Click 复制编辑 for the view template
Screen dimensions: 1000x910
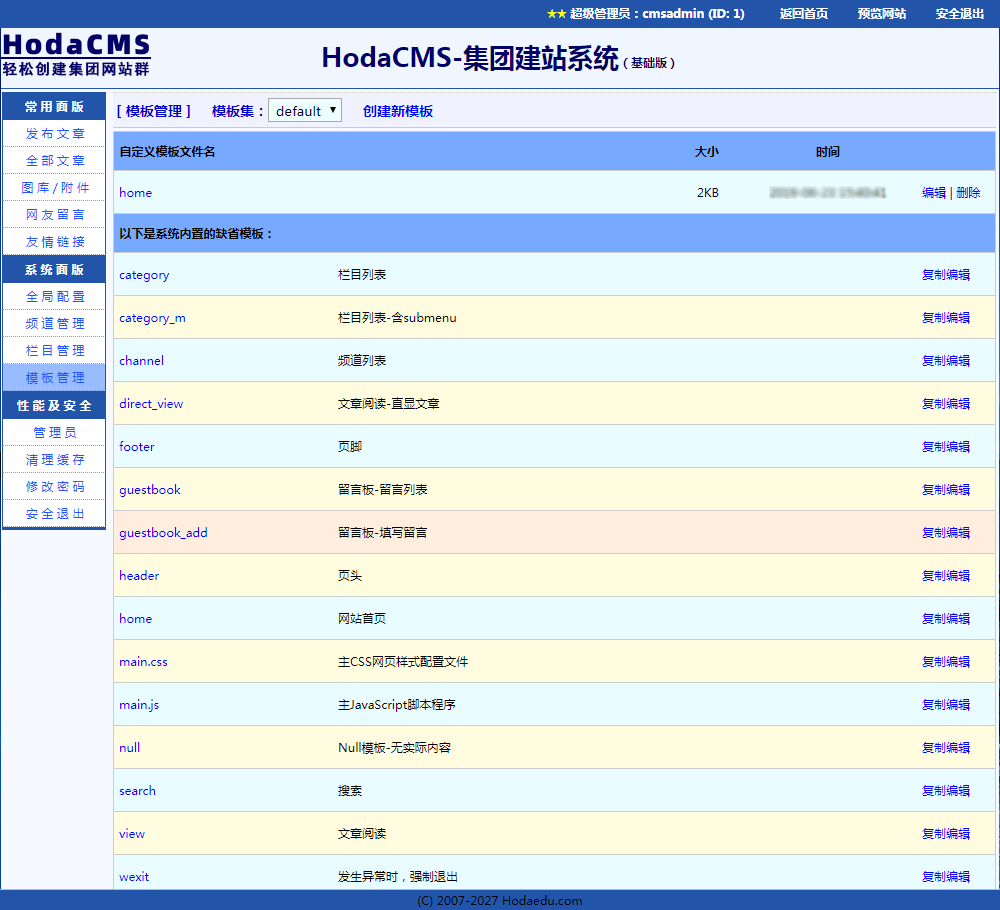[946, 833]
